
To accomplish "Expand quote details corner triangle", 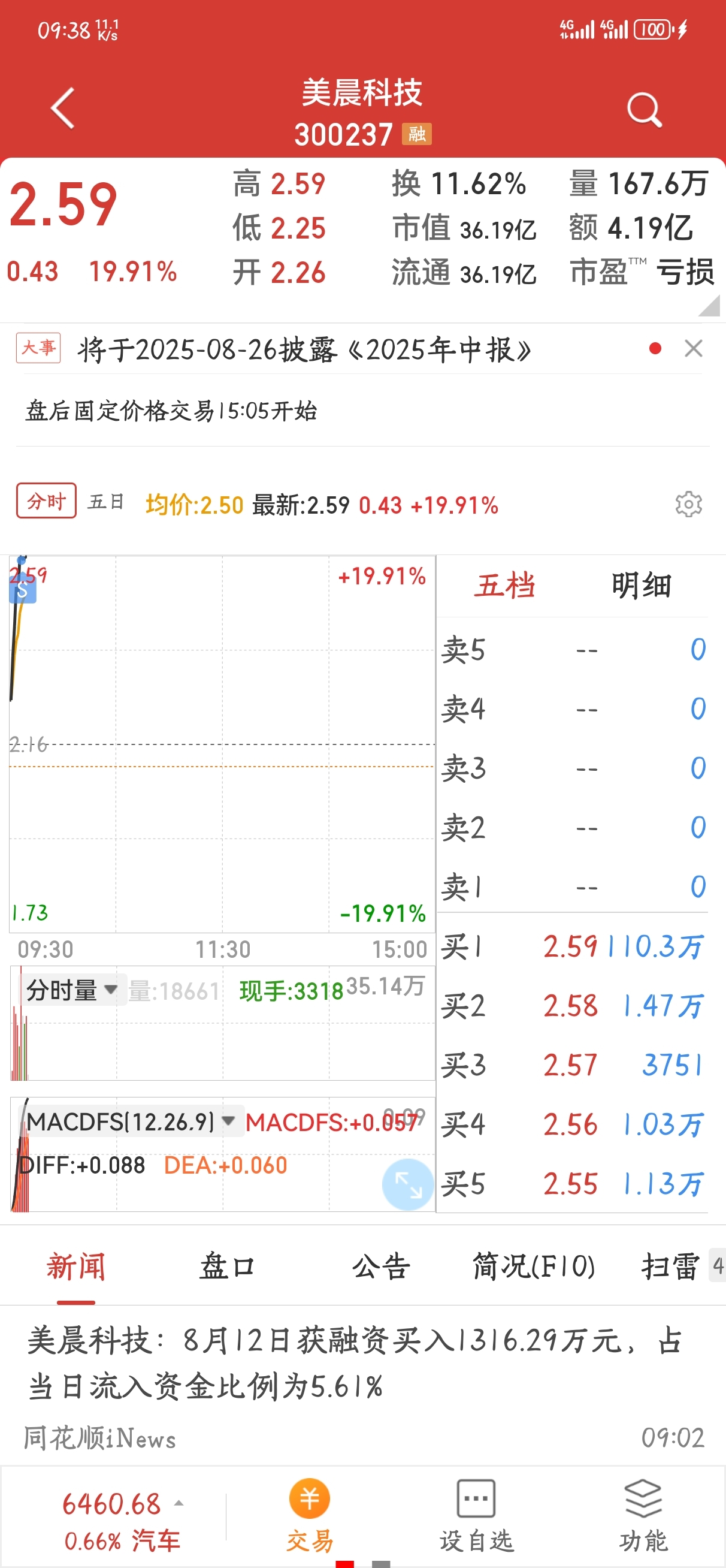I will tap(710, 306).
